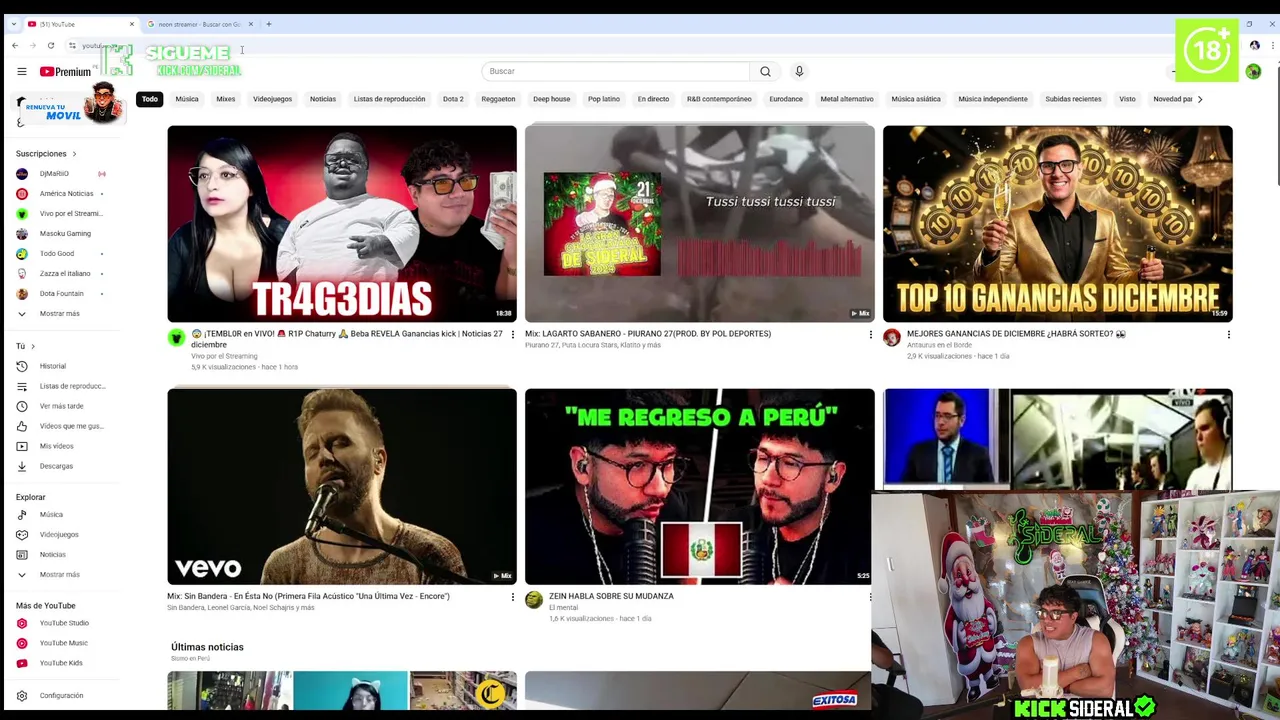Click the Ver más tarde clock icon
This screenshot has height=720, width=1280.
22,406
